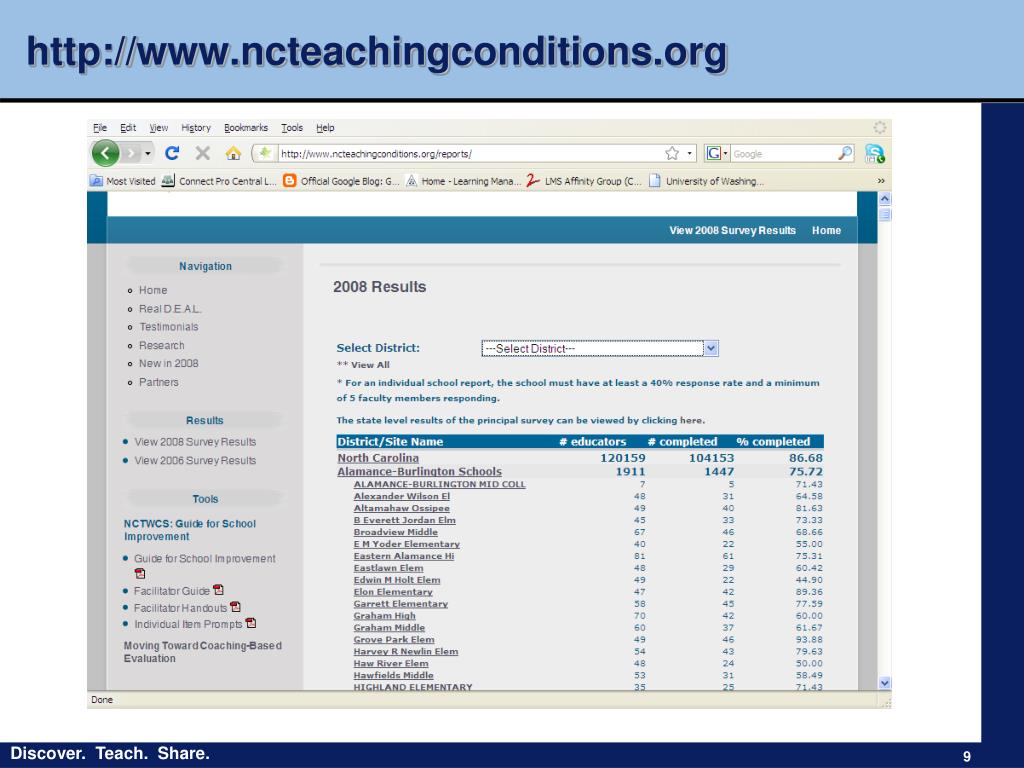Screen dimensions: 1024x768
Task: Click the '86.68' North Carolina percent value
Action: coord(806,458)
